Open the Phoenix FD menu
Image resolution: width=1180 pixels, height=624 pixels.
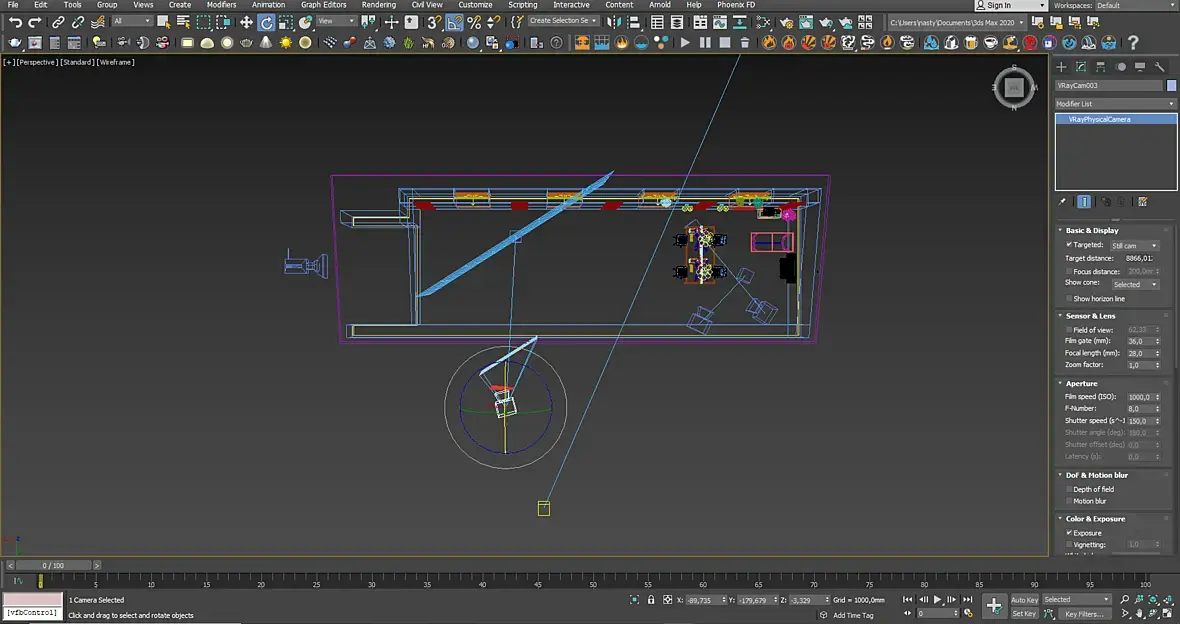tap(736, 5)
